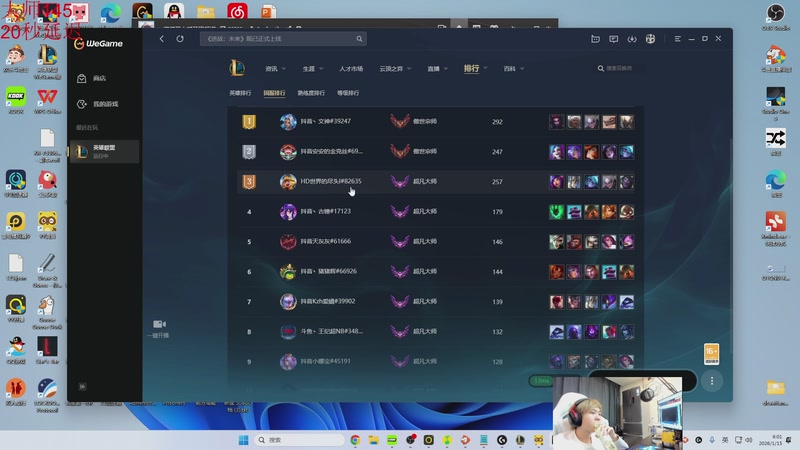Open File Explorer from the taskbar

coord(373,440)
